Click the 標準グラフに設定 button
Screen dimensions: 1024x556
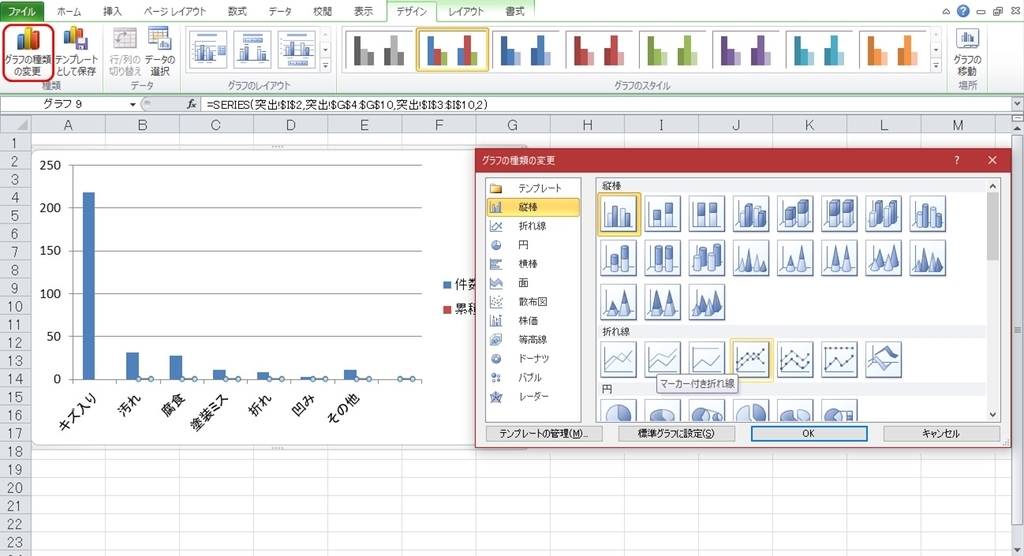676,433
